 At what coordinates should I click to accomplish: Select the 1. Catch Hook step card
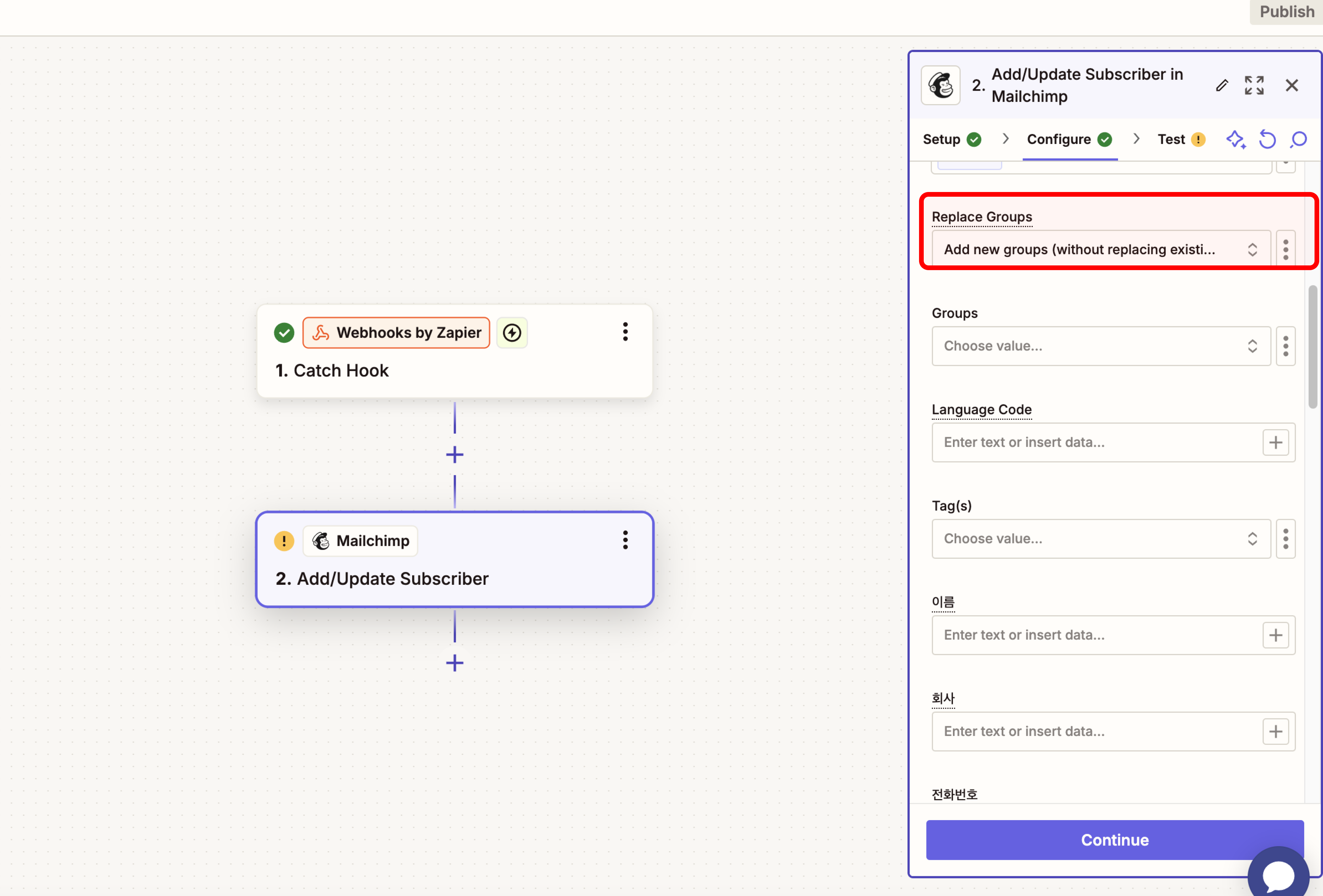click(454, 351)
